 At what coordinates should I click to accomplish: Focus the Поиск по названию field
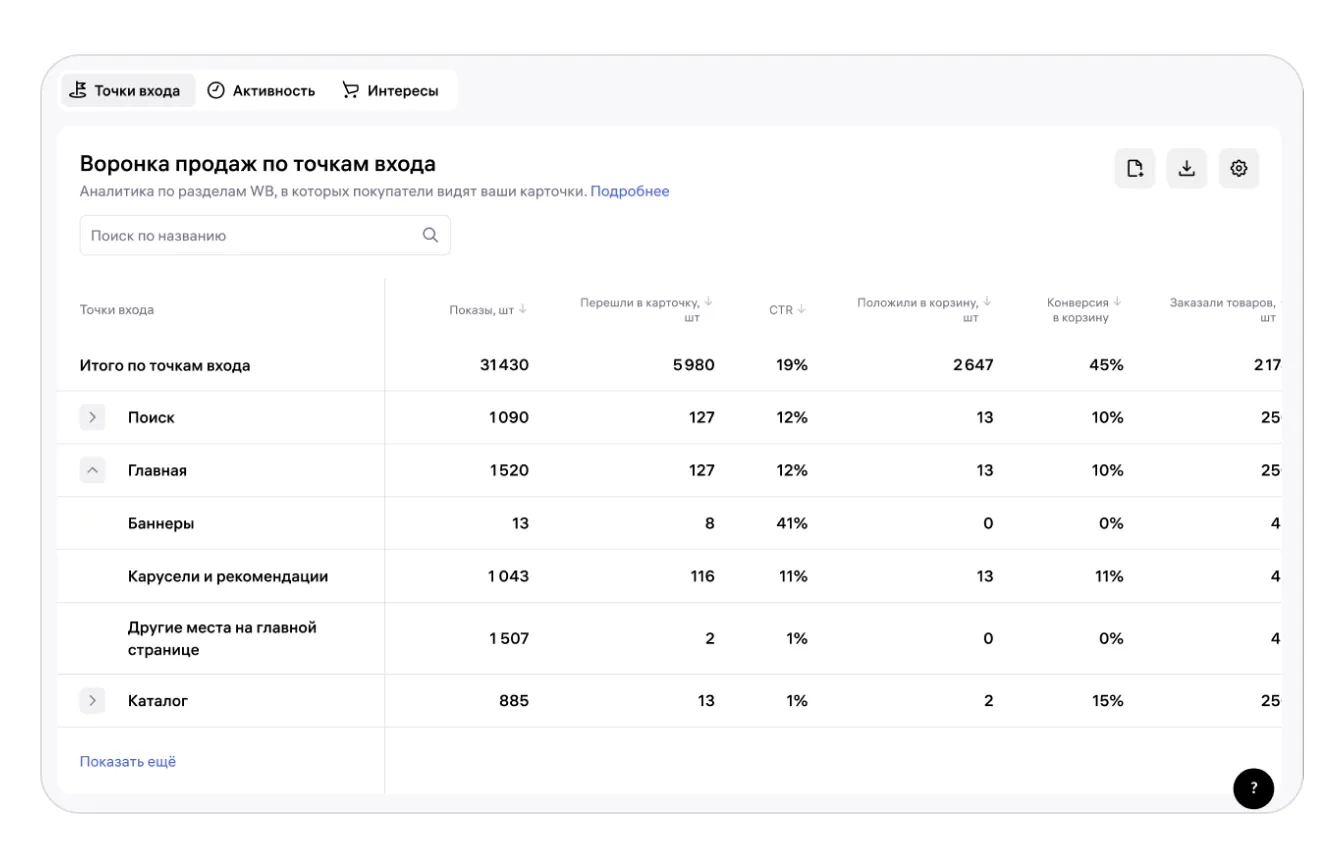250,236
